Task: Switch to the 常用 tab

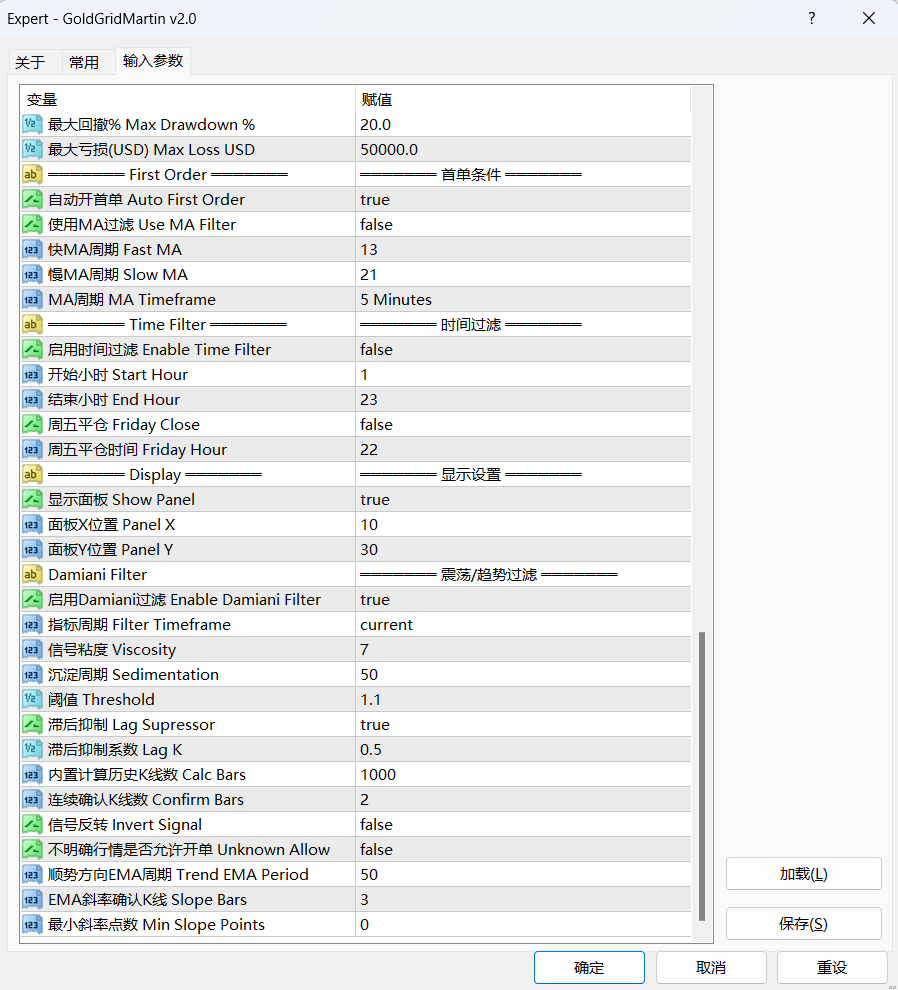Action: tap(86, 61)
